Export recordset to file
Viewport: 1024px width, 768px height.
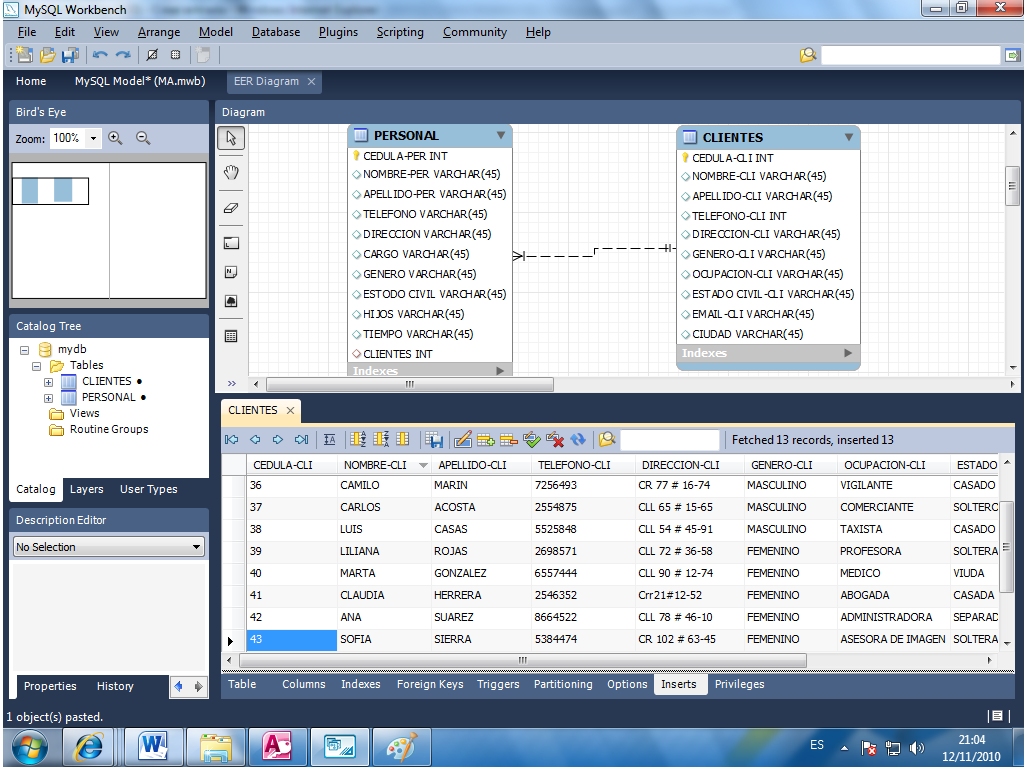434,440
